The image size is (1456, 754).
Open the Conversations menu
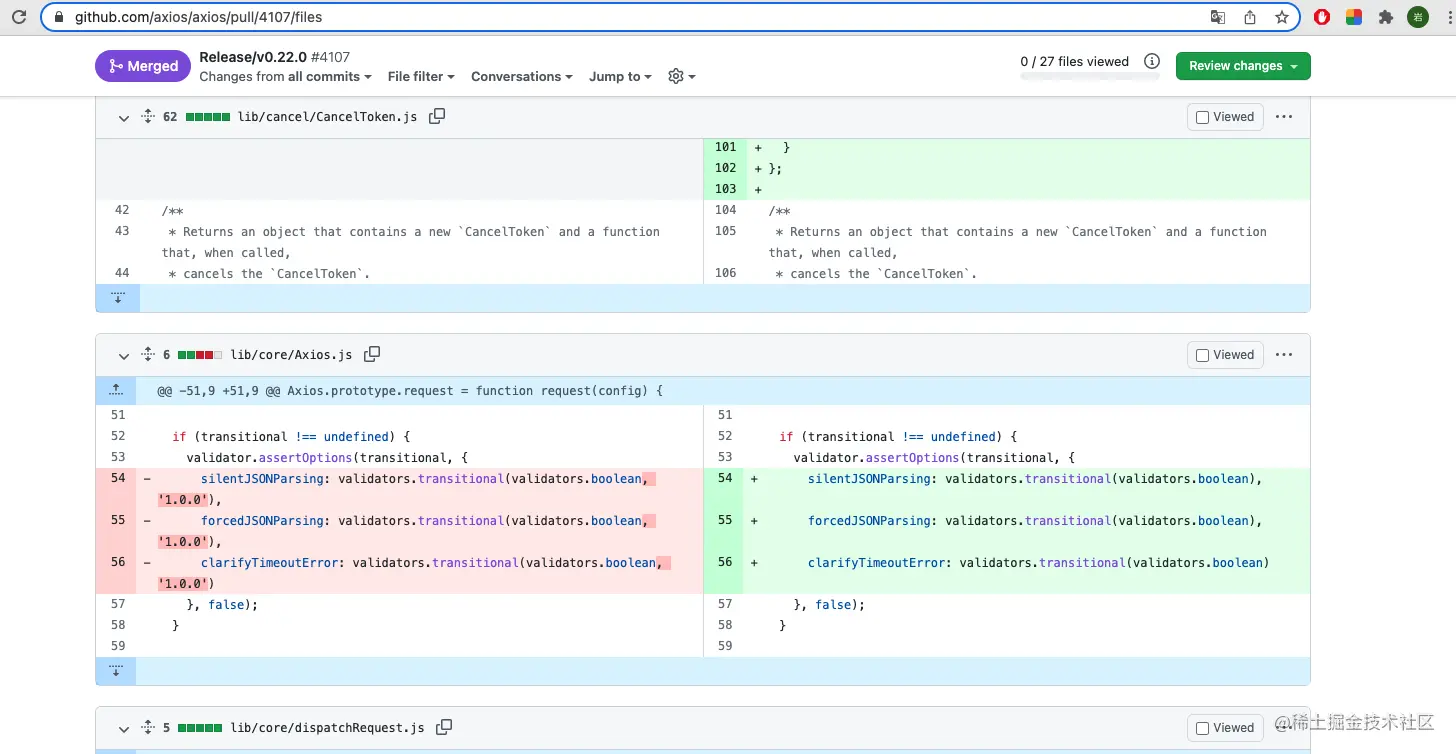click(522, 76)
